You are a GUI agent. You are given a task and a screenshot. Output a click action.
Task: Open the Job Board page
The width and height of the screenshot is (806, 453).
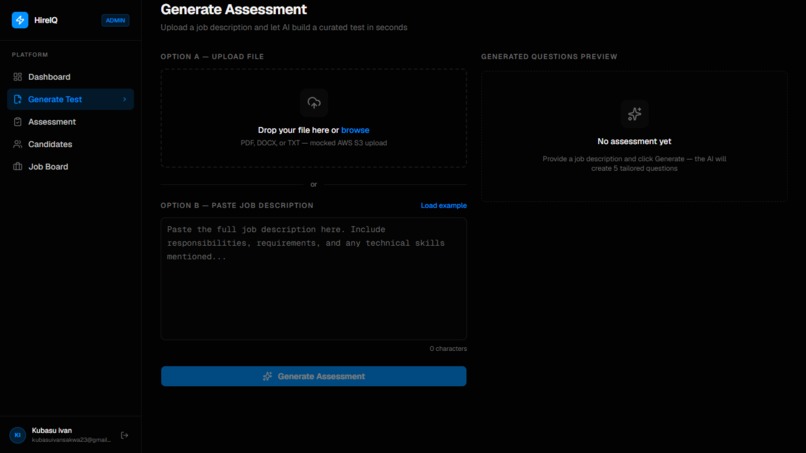(70, 167)
